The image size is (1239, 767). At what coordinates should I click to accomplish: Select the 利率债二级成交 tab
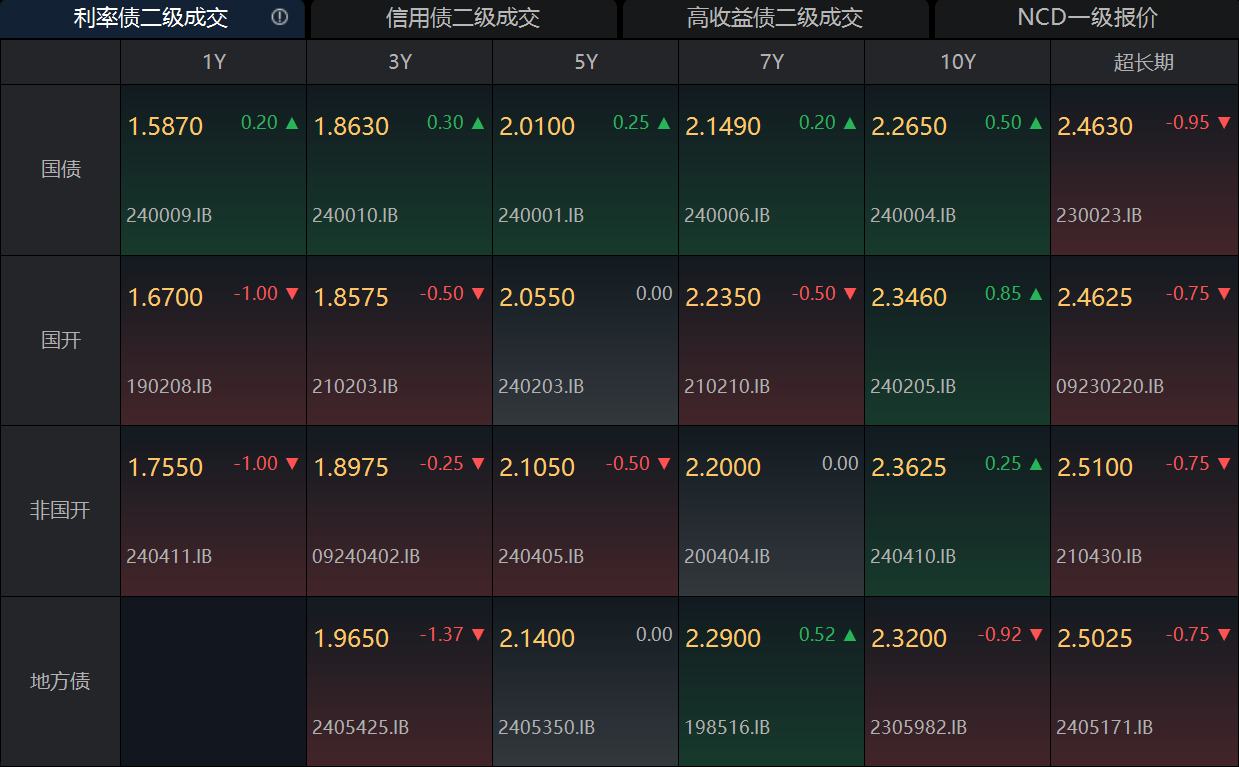[x=150, y=19]
